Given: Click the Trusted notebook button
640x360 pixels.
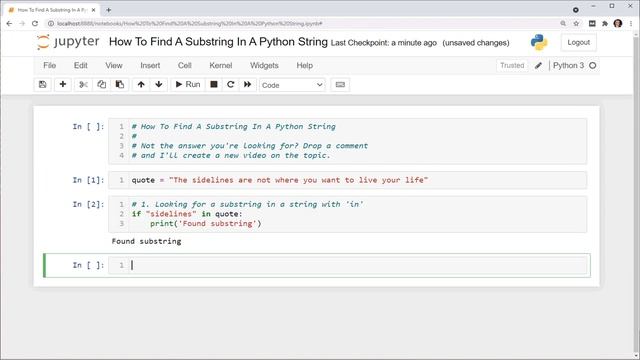Looking at the screenshot, I should tap(512, 65).
